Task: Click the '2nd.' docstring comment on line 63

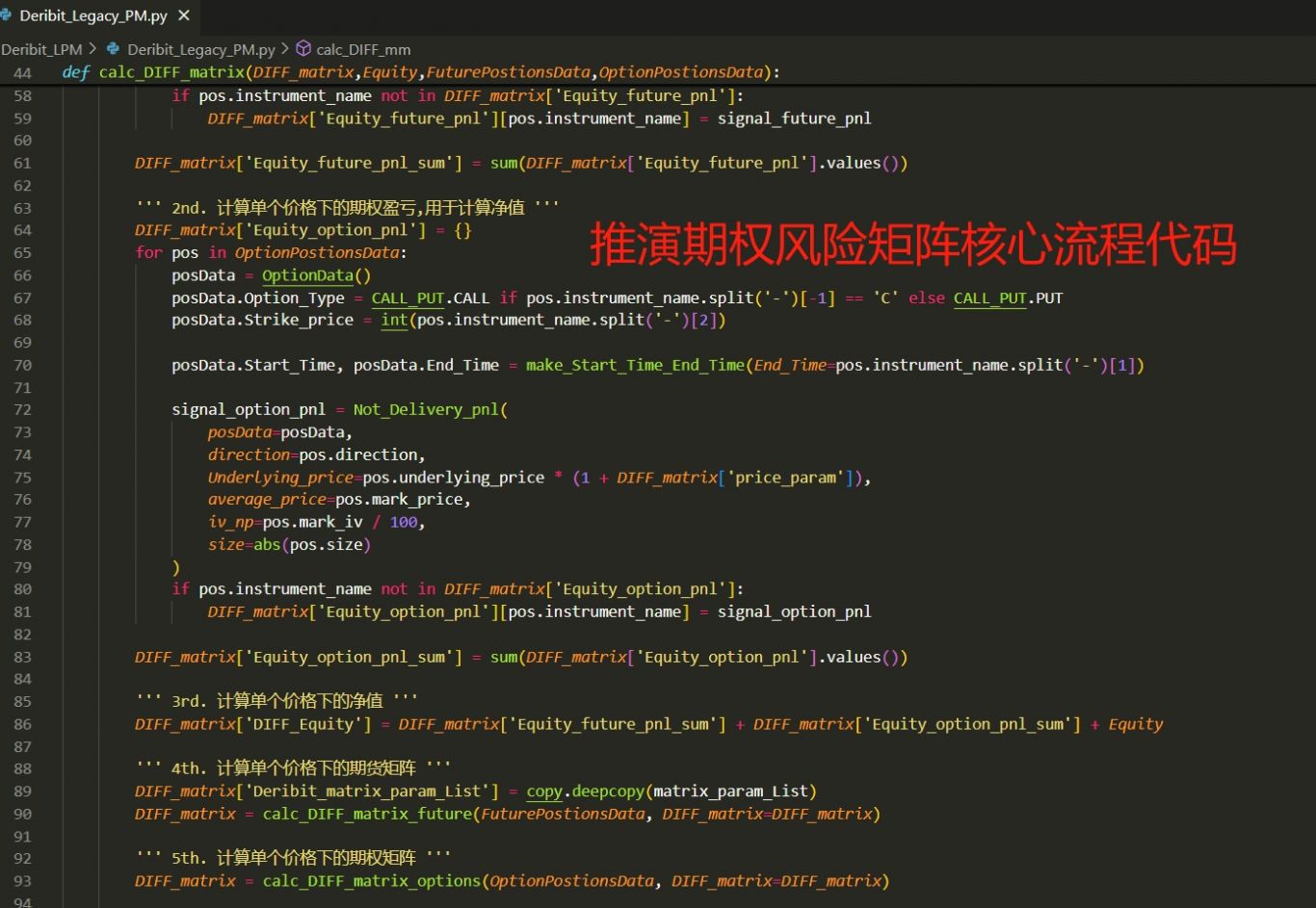Action: (x=347, y=208)
